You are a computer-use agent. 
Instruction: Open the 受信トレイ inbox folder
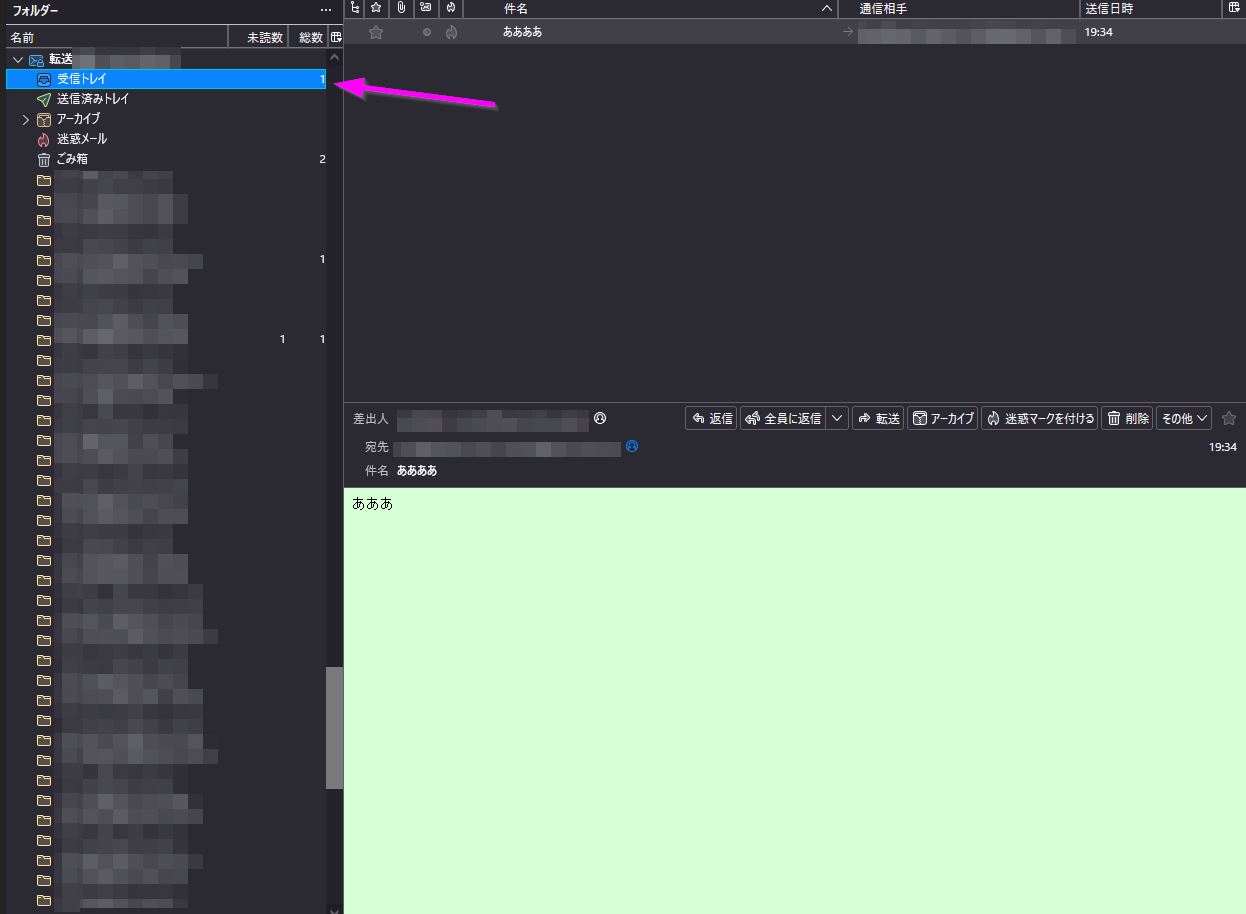(82, 79)
